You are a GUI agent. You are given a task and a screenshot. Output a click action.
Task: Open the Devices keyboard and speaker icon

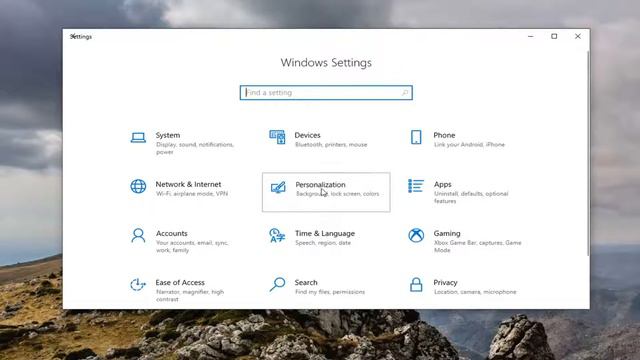click(277, 137)
